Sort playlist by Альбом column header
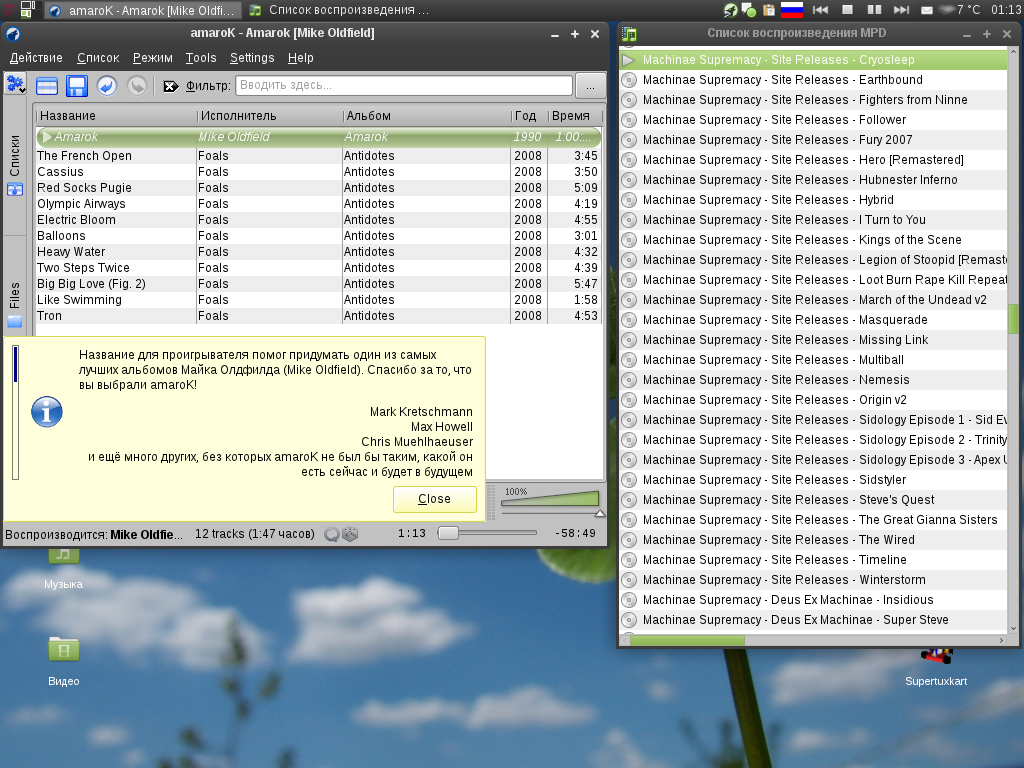Image resolution: width=1024 pixels, height=768 pixels. tap(427, 116)
